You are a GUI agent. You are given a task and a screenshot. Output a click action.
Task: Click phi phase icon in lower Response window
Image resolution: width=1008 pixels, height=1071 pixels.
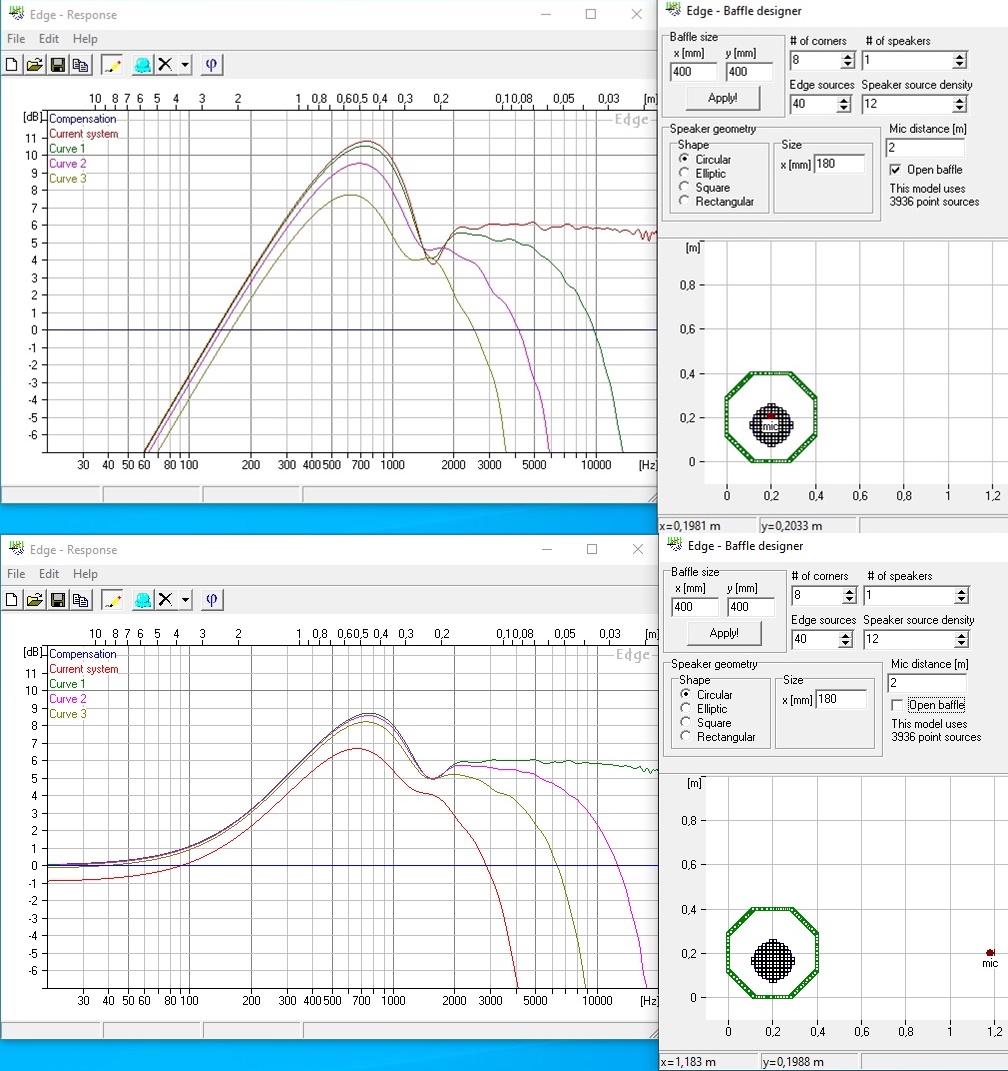(x=212, y=600)
